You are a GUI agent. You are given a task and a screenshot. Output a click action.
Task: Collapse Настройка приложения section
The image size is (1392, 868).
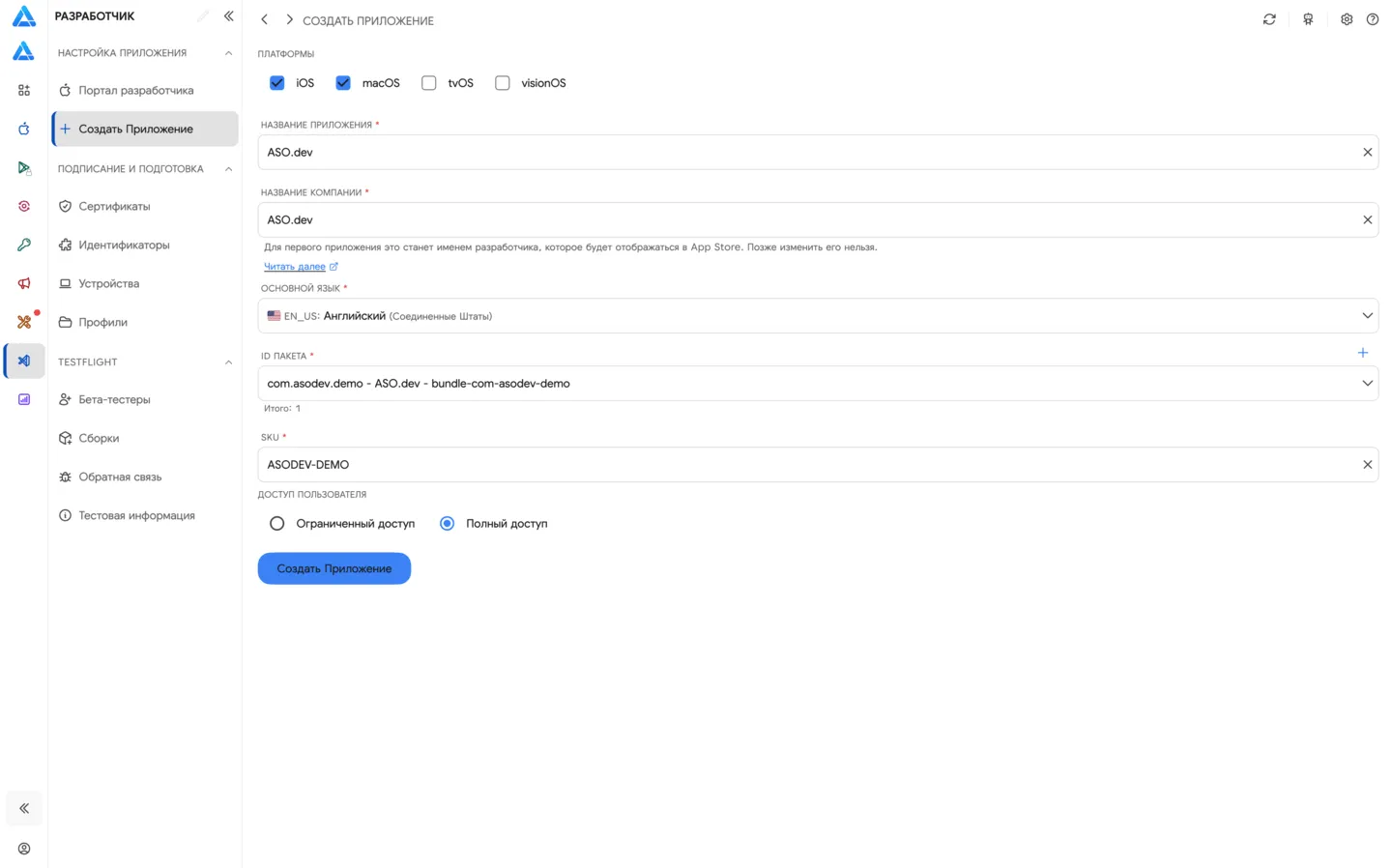click(x=228, y=53)
